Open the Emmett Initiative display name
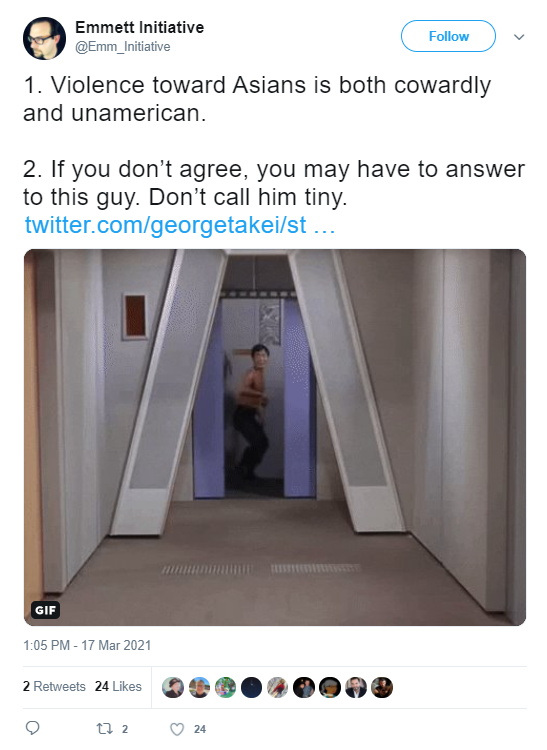 point(139,27)
